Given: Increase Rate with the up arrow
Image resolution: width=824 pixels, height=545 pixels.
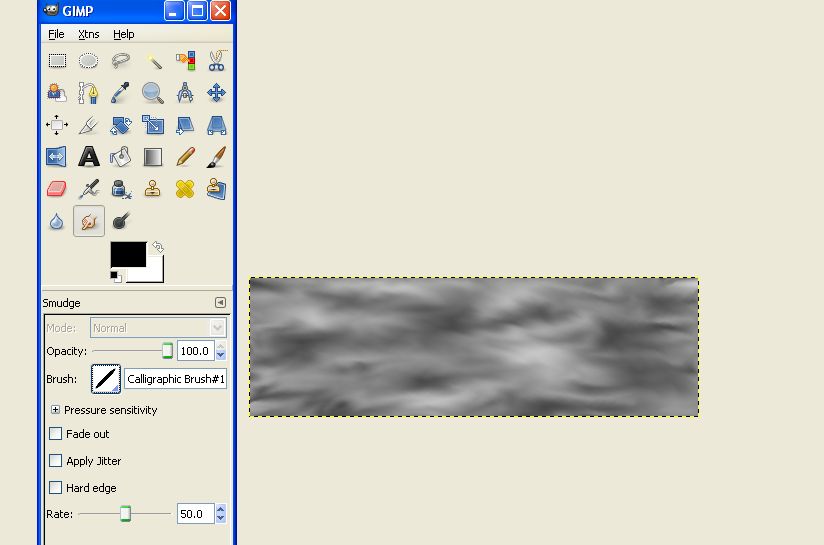Looking at the screenshot, I should (x=221, y=509).
